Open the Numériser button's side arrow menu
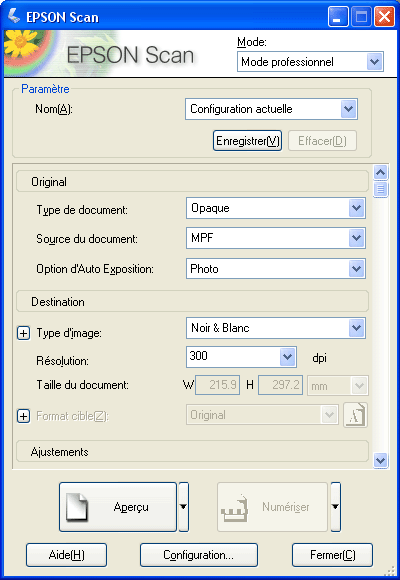Viewport: 400px width, 580px height. click(336, 507)
